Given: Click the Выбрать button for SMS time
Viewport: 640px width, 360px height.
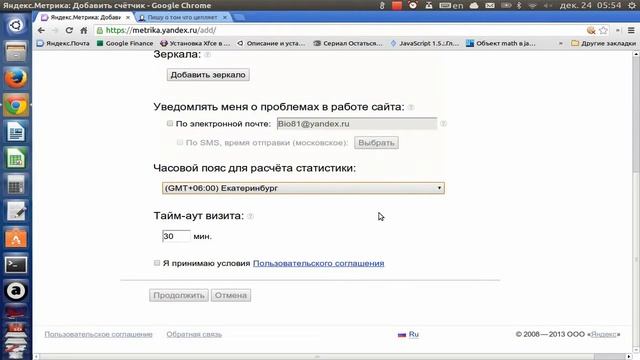Looking at the screenshot, I should (376, 143).
